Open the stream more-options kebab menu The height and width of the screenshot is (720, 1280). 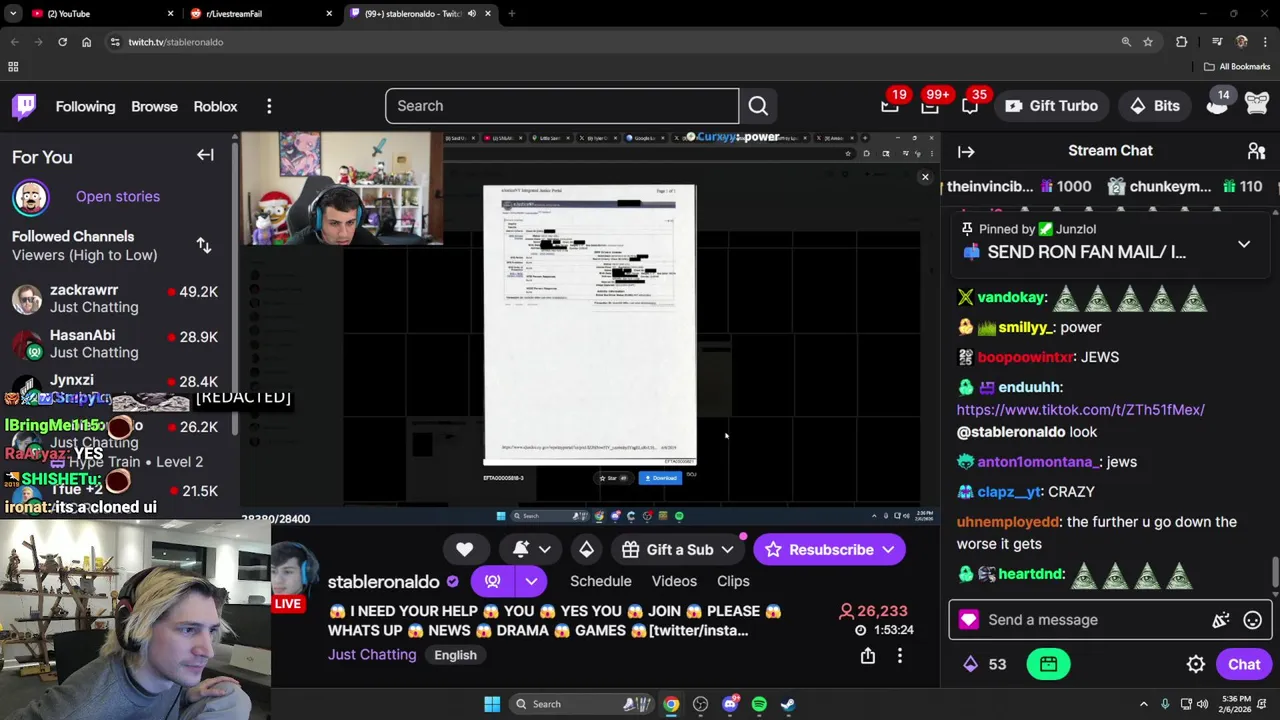click(x=899, y=656)
